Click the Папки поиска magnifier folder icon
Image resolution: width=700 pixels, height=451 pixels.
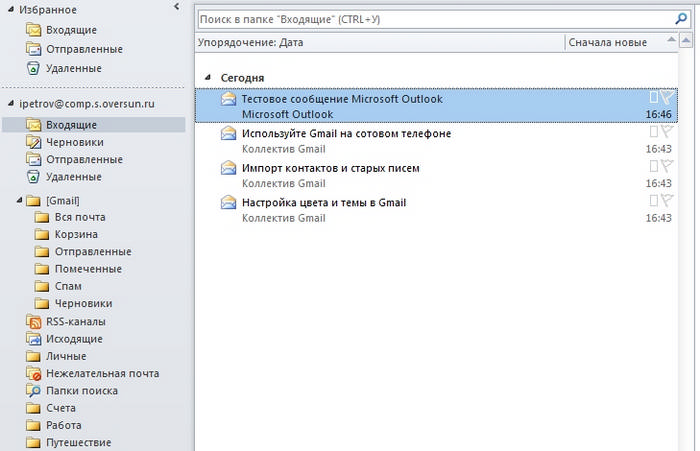pyautogui.click(x=33, y=391)
